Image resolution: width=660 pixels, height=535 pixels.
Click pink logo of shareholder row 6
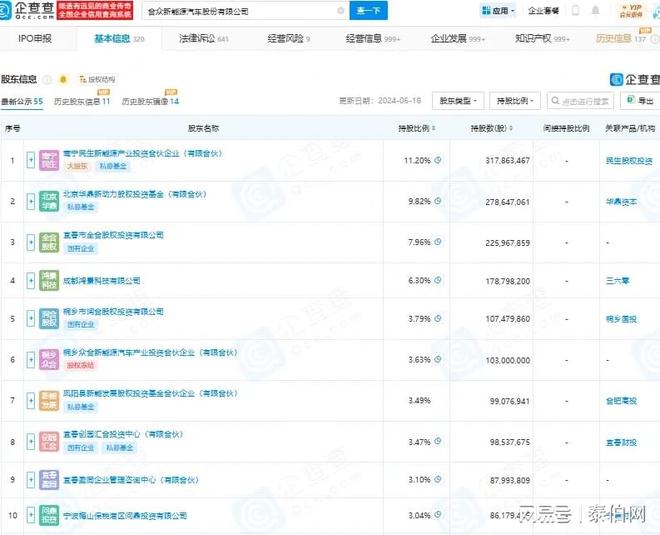(x=49, y=360)
